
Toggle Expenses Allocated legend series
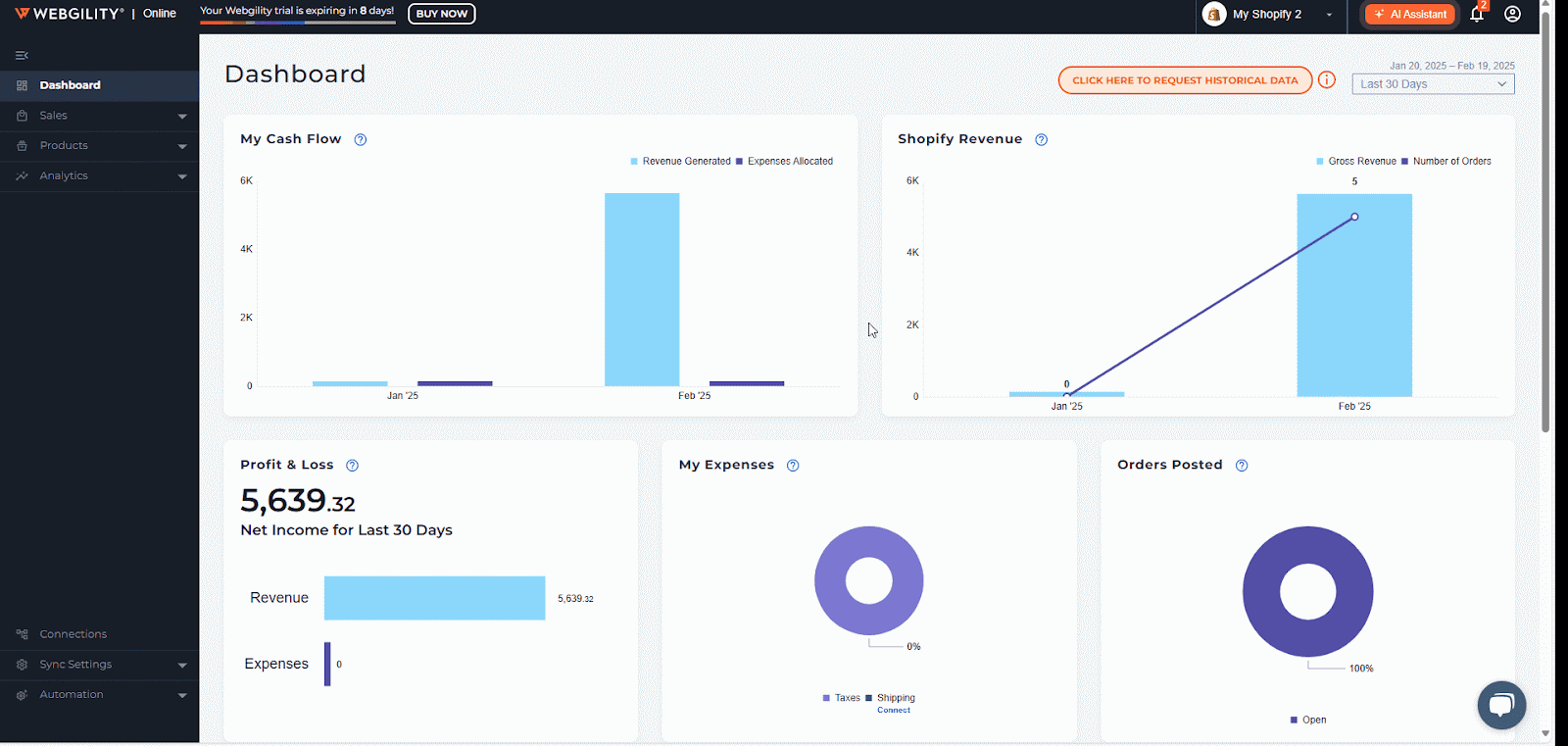786,162
